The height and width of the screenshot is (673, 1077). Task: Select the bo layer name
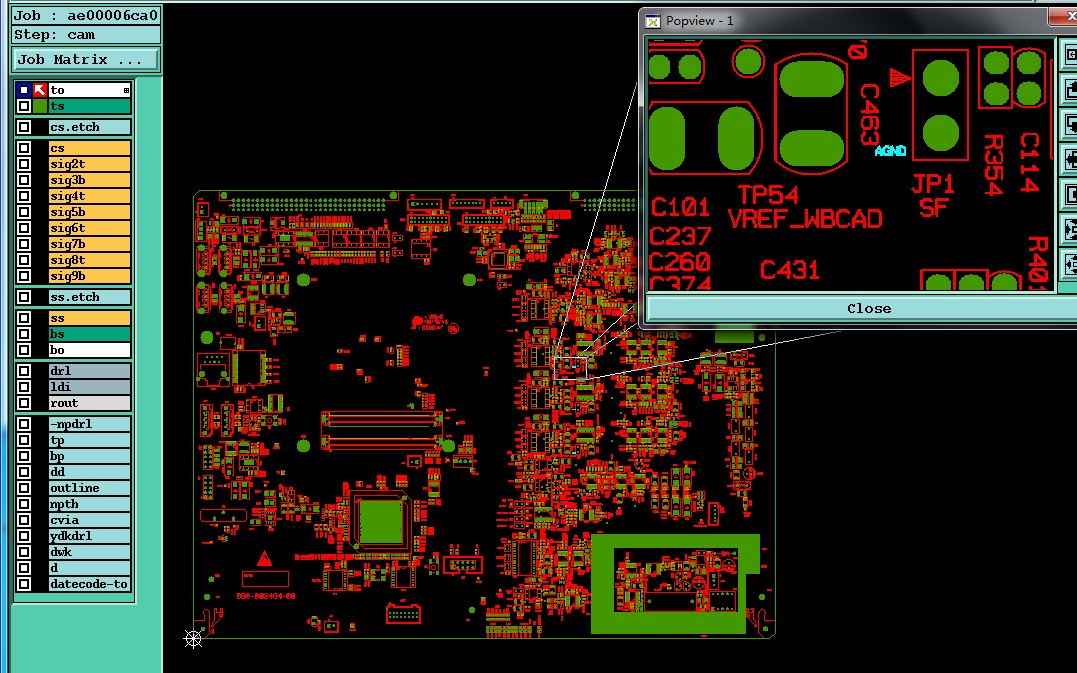point(89,350)
